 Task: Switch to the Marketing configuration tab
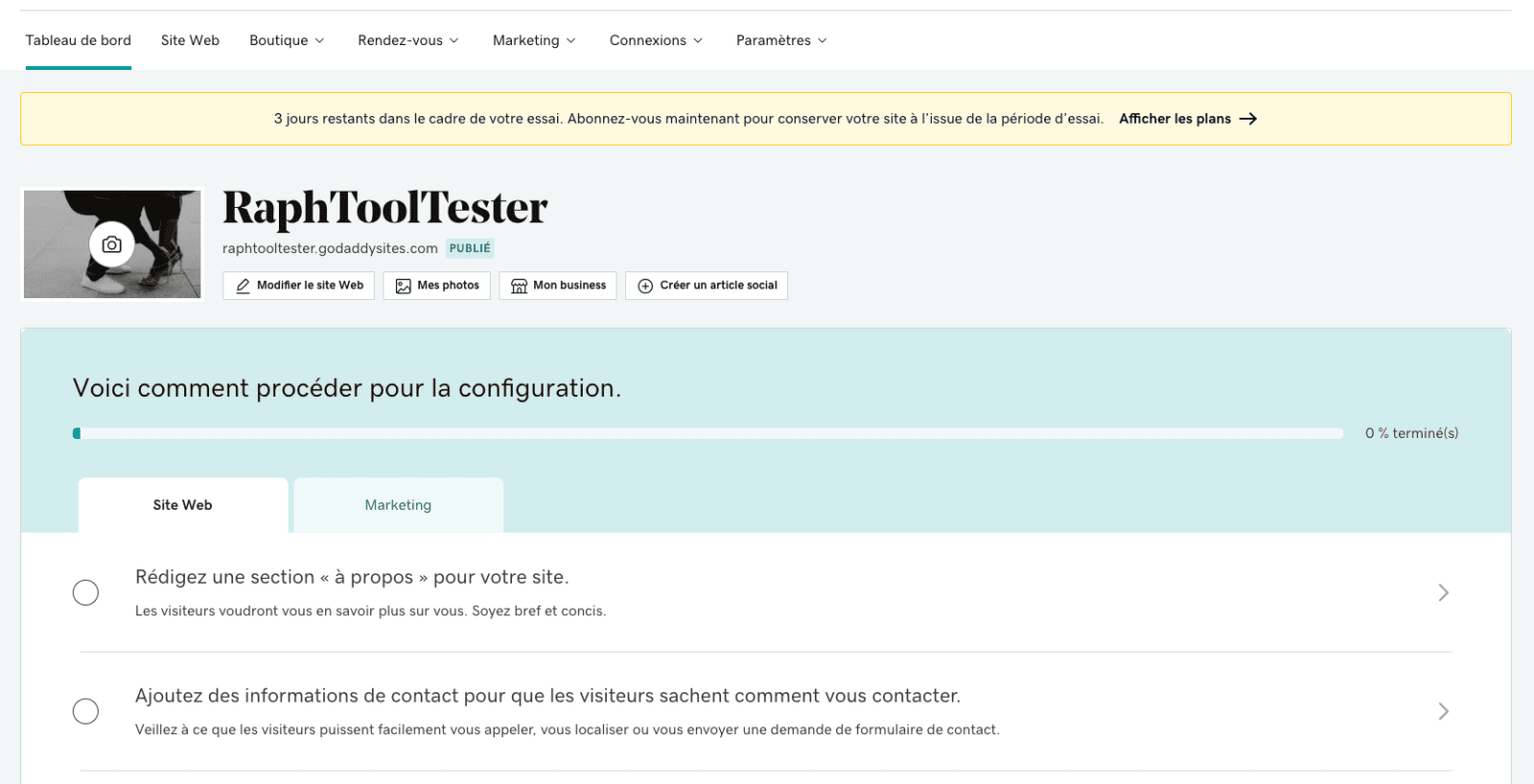[398, 505]
